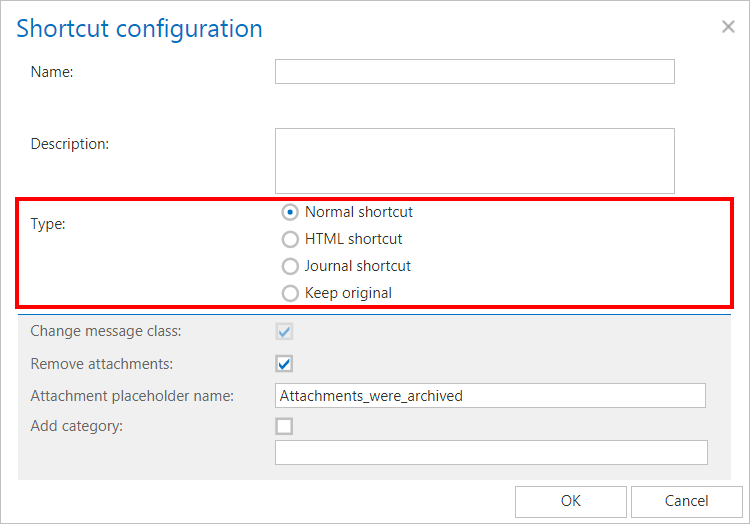Click the "Description:" label text

click(x=69, y=143)
